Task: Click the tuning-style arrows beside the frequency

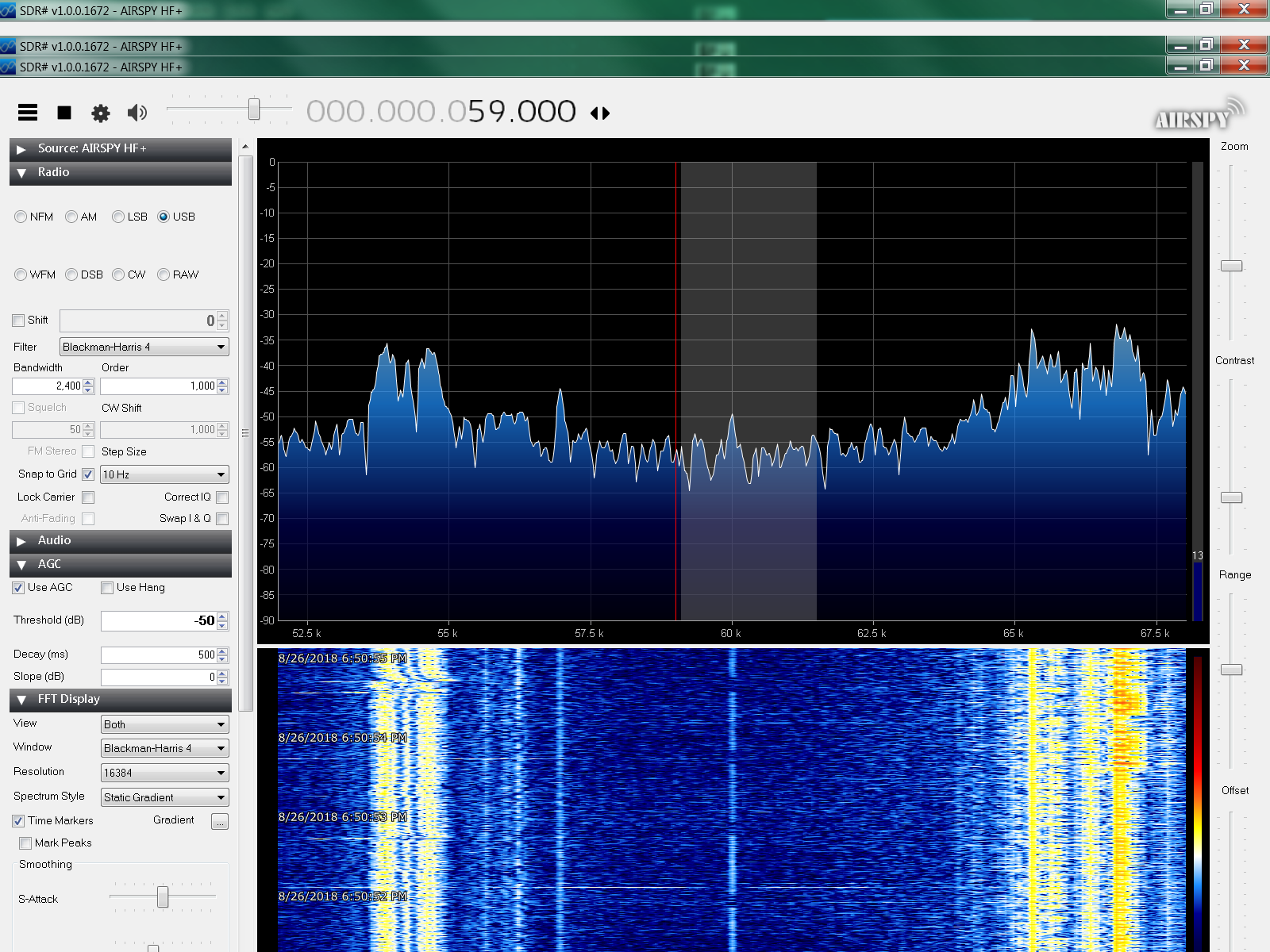Action: click(x=600, y=113)
